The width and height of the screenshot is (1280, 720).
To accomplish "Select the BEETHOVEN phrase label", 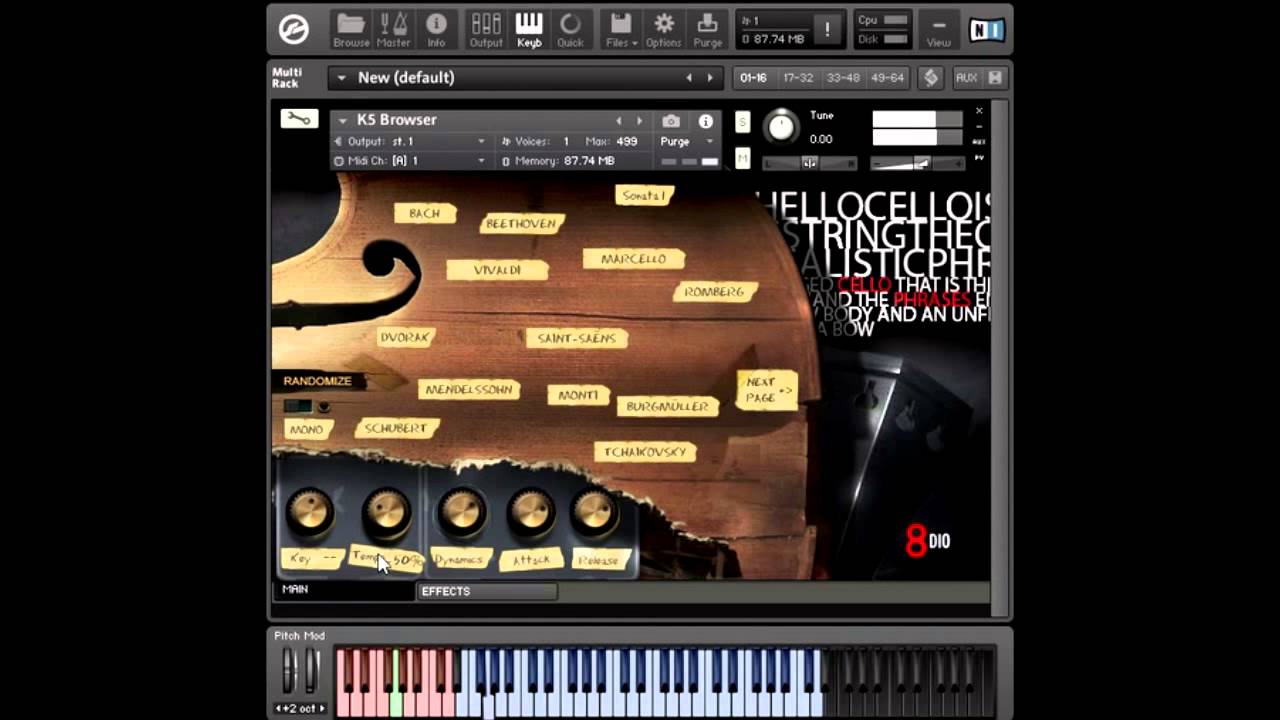I will pos(520,224).
